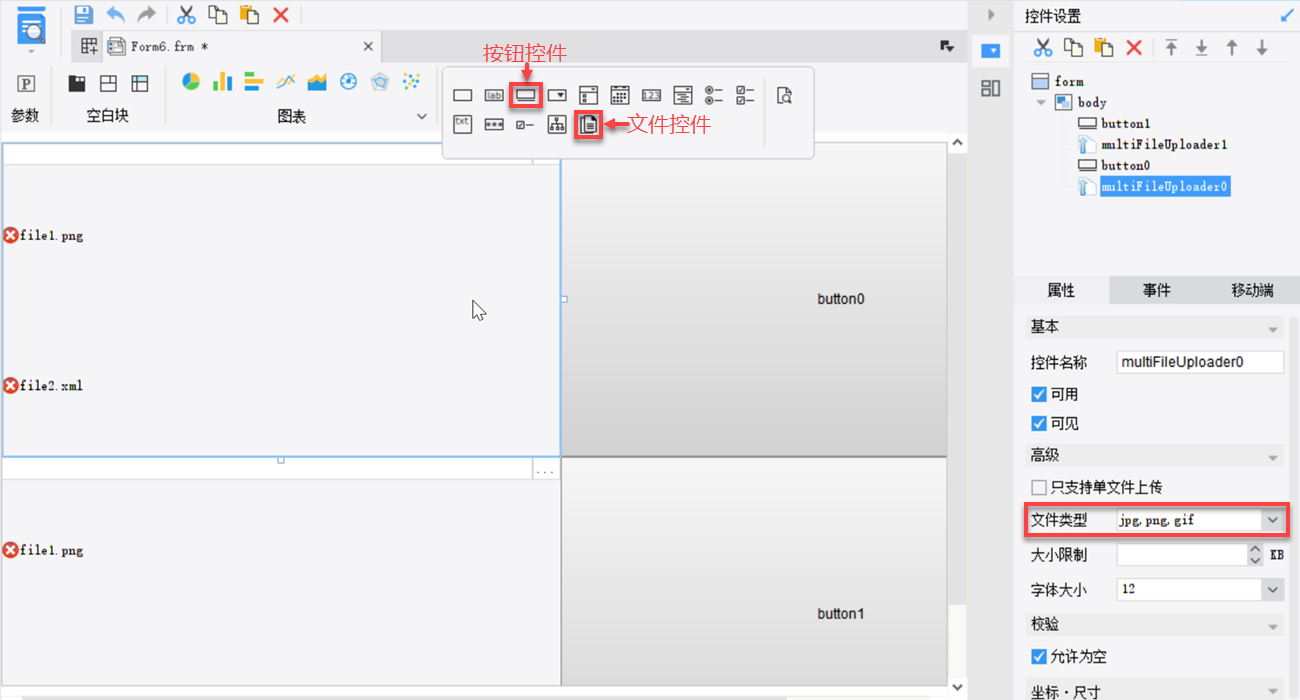Click the button1 widget on canvas
The width and height of the screenshot is (1300, 700).
tap(754, 572)
